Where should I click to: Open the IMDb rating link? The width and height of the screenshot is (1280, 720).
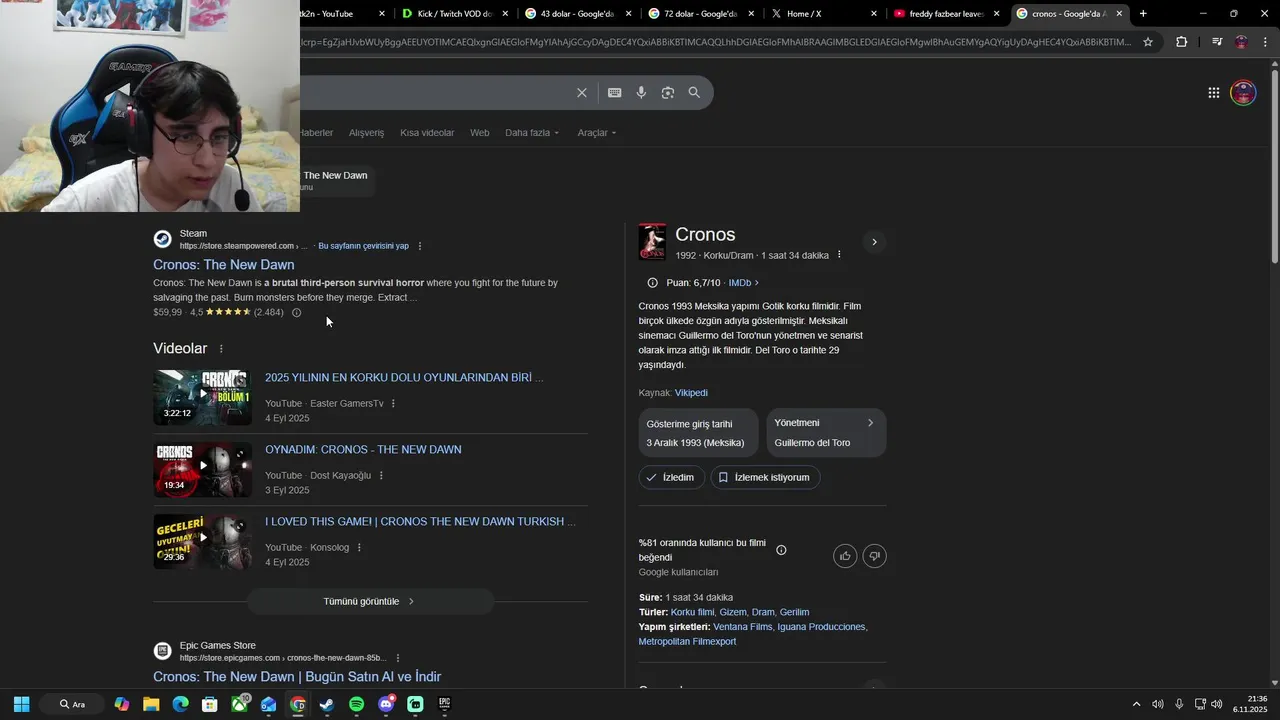743,283
